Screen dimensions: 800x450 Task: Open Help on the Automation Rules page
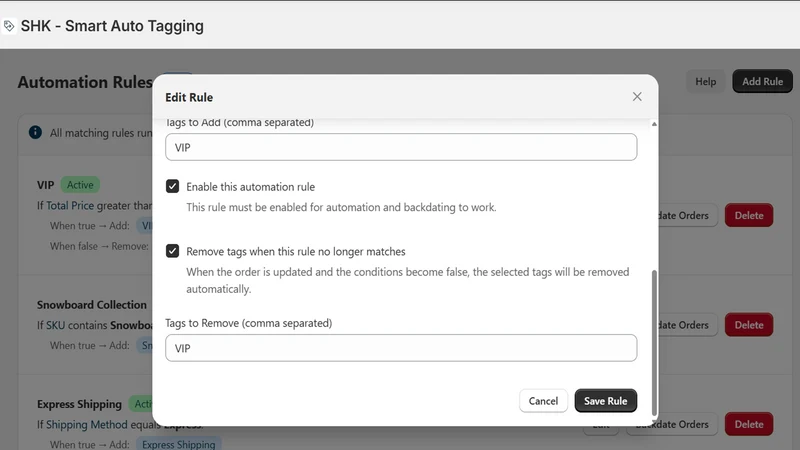pos(706,82)
